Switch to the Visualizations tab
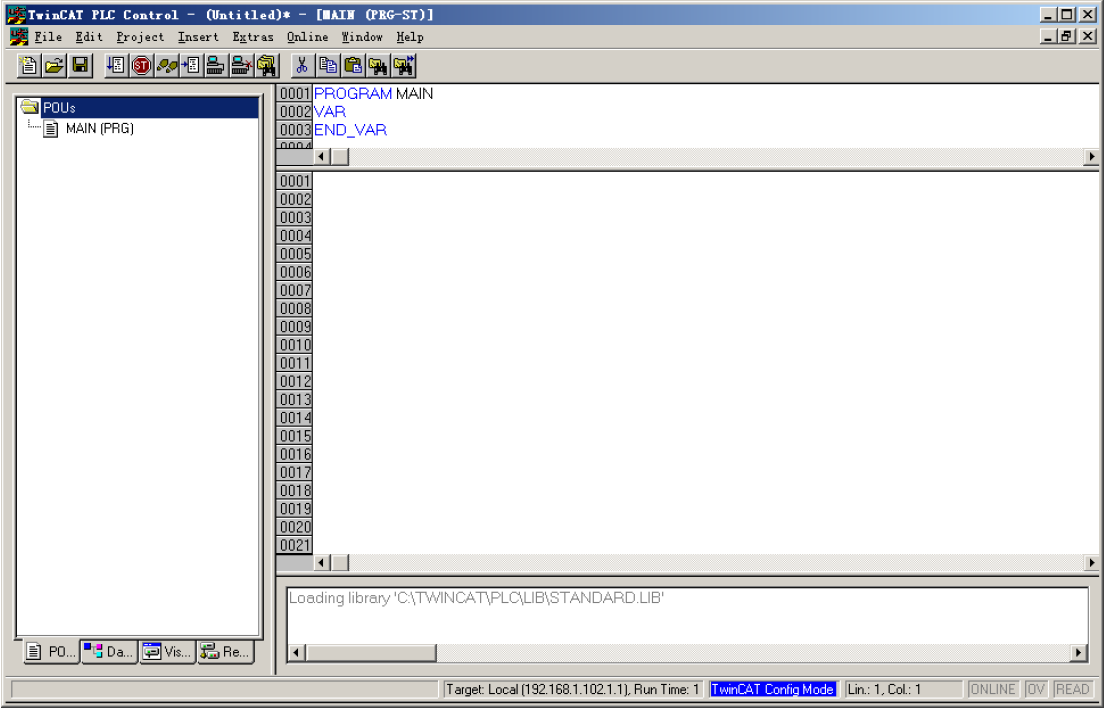Image resolution: width=1106 pixels, height=711 pixels. (x=167, y=652)
